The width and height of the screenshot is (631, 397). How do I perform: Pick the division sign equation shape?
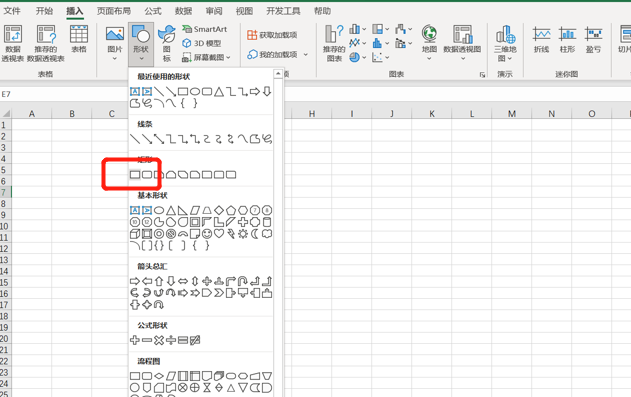[171, 340]
